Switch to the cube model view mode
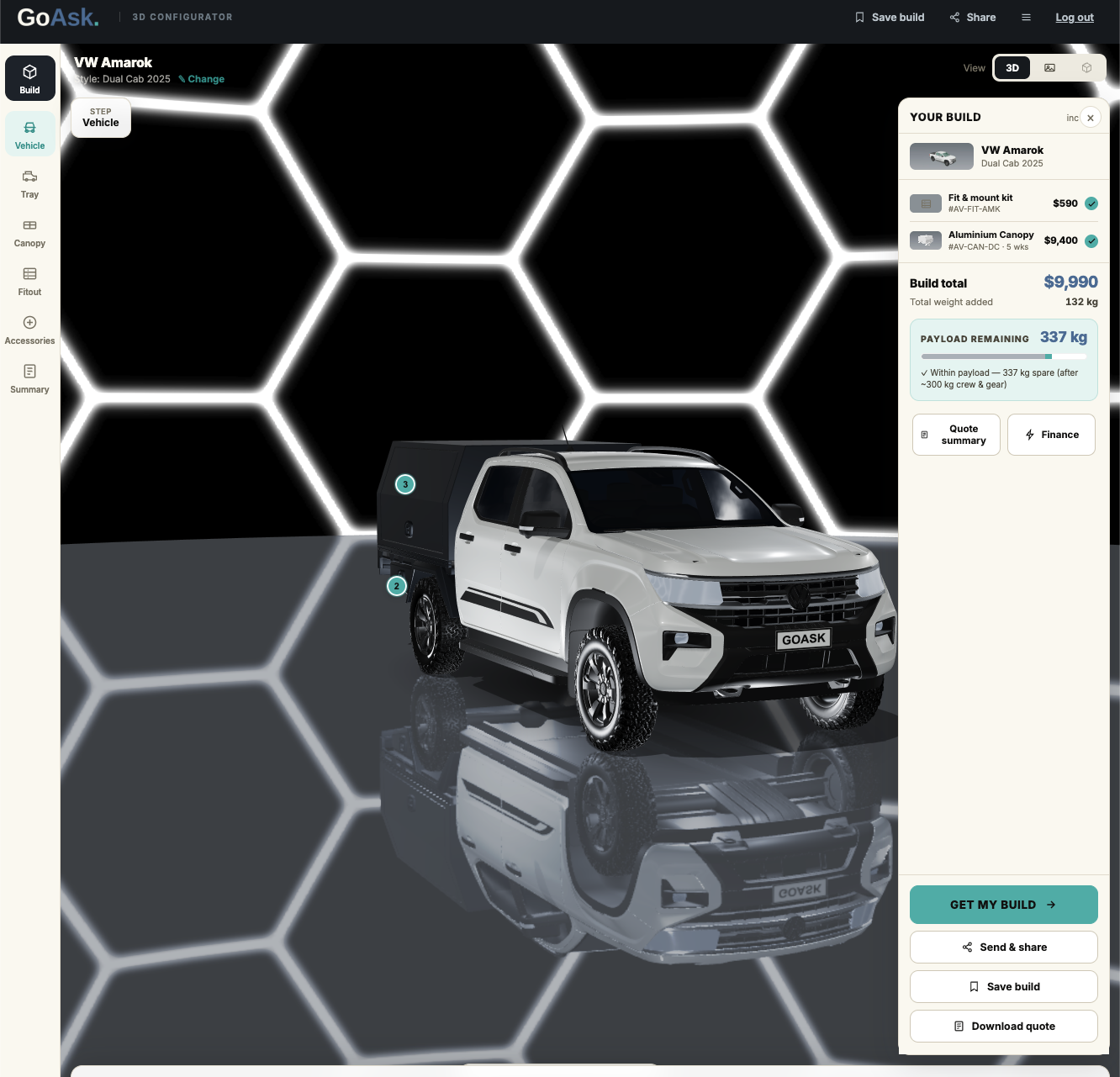The width and height of the screenshot is (1120, 1077). pyautogui.click(x=1086, y=68)
